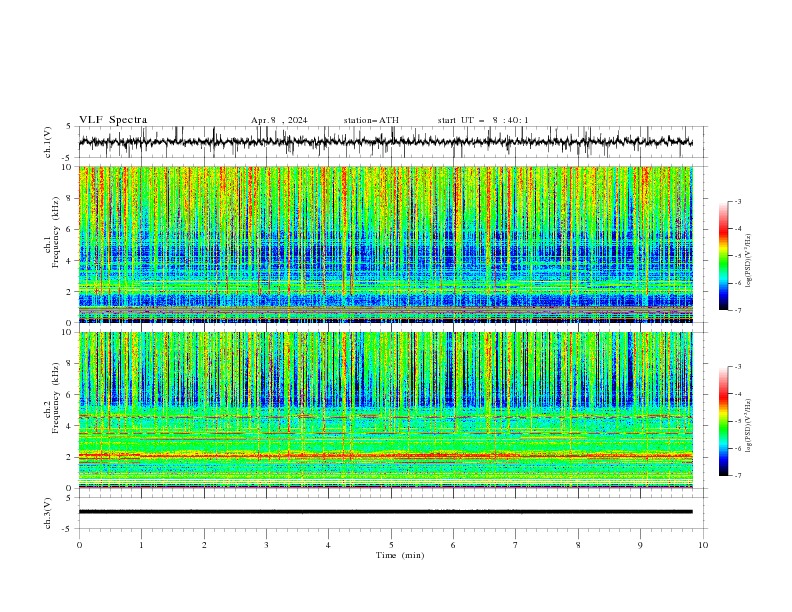792x612 pixels.
Task: Click the lower PSD color scale bar
Action: 723,421
